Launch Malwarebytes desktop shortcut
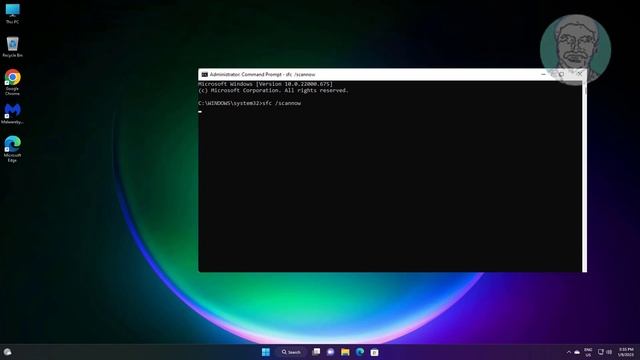The height and width of the screenshot is (360, 640). tap(12, 114)
